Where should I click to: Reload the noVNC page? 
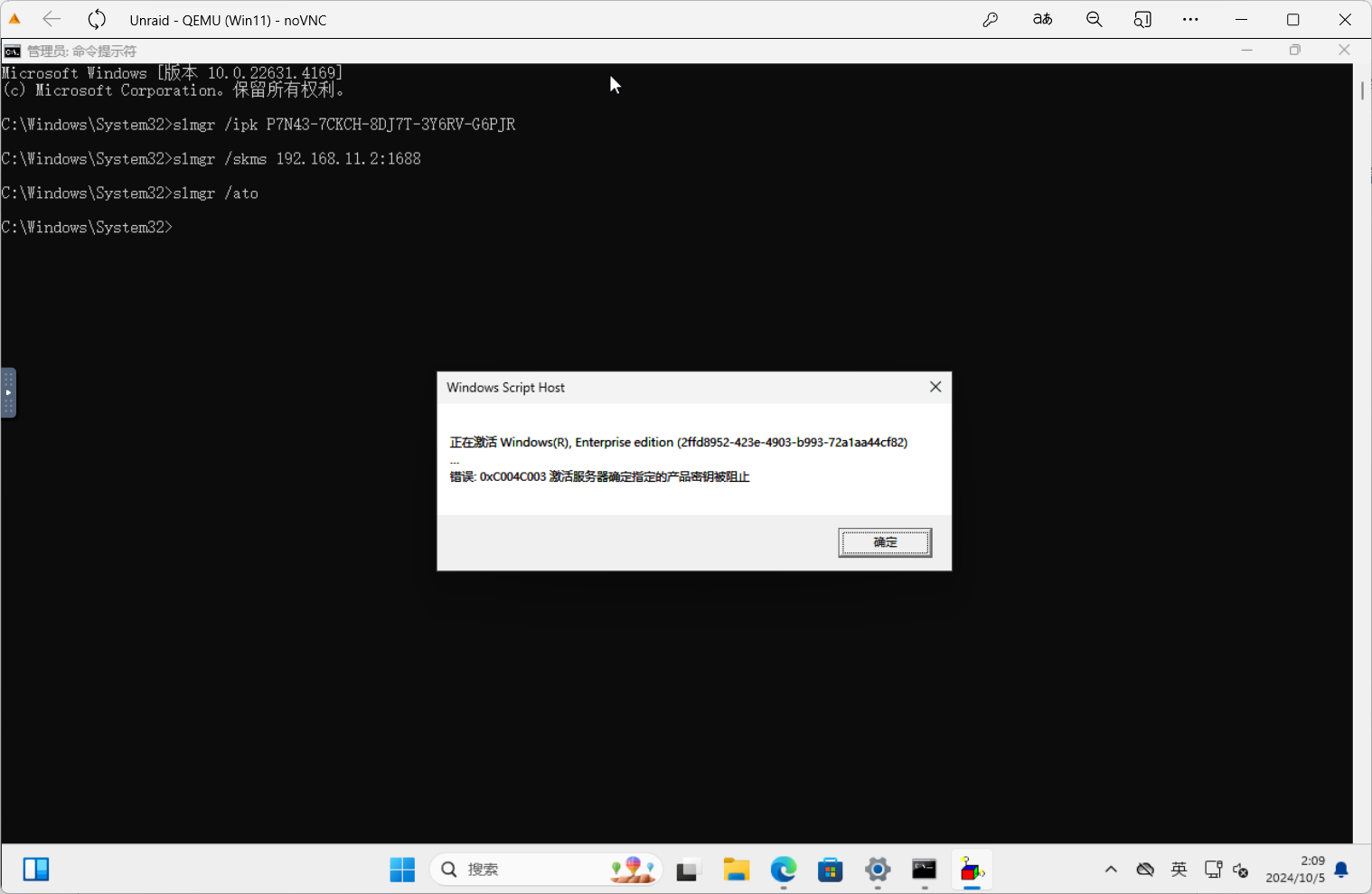coord(97,19)
